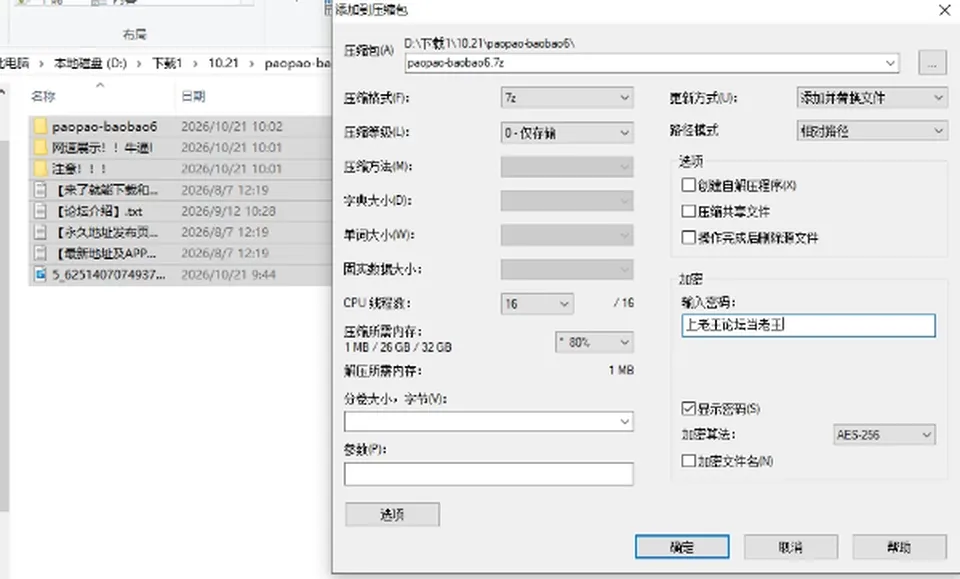The image size is (960, 579).
Task: Open the 压缩等级 dropdown showing 0 - 仅存储
Action: pos(567,133)
